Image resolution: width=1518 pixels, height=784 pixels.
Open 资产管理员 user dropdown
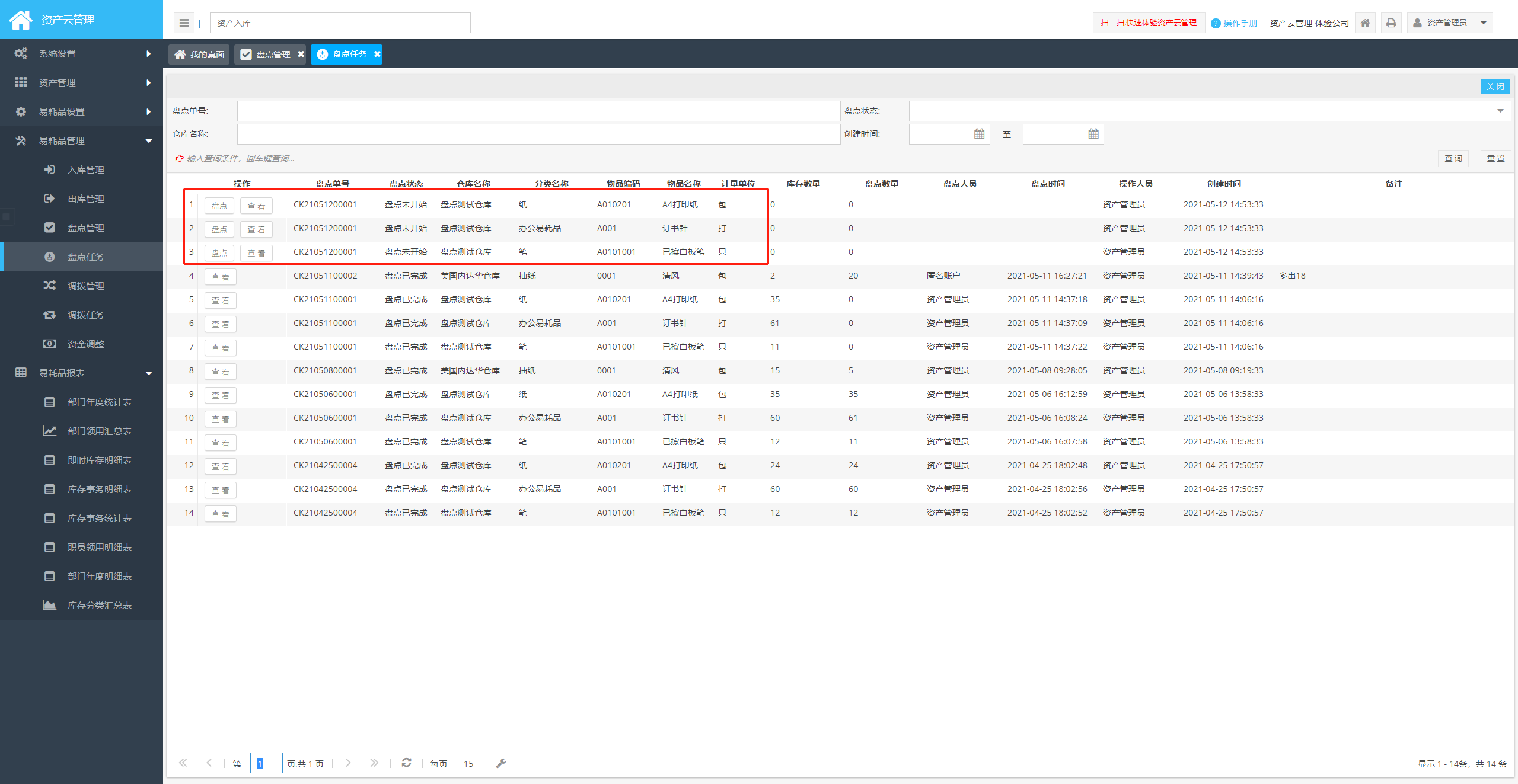[x=1449, y=23]
